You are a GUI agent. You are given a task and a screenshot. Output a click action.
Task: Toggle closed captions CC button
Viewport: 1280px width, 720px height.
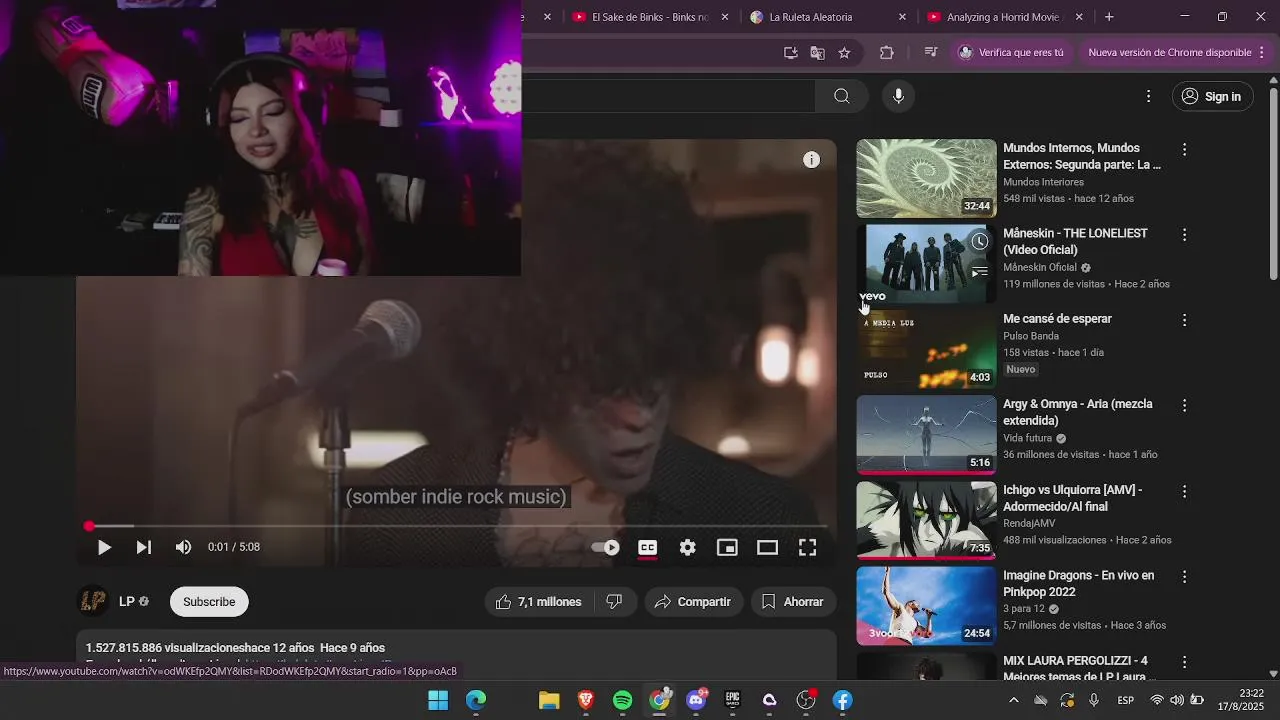[648, 547]
